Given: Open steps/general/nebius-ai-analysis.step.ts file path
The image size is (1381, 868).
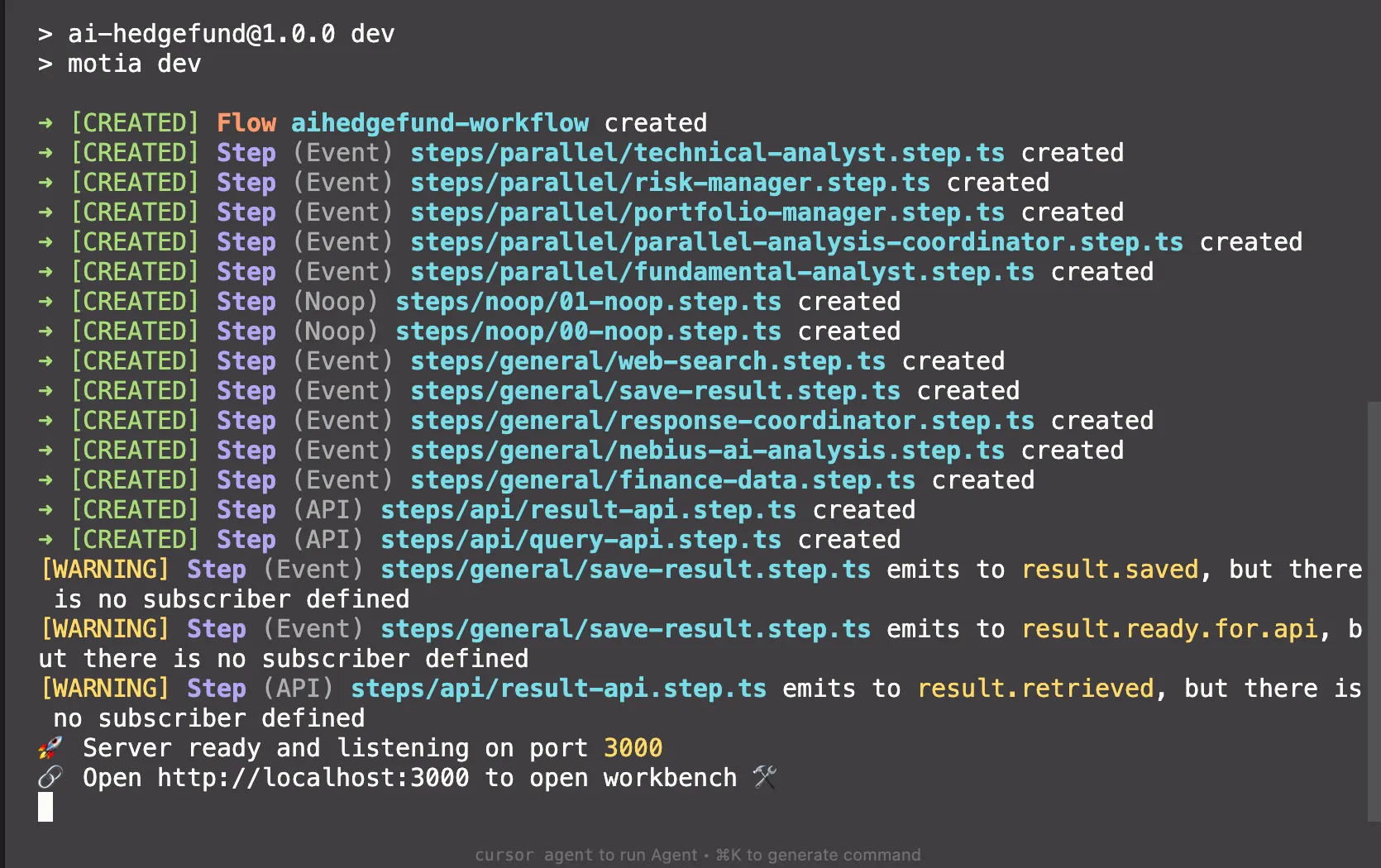Looking at the screenshot, I should click(x=707, y=451).
